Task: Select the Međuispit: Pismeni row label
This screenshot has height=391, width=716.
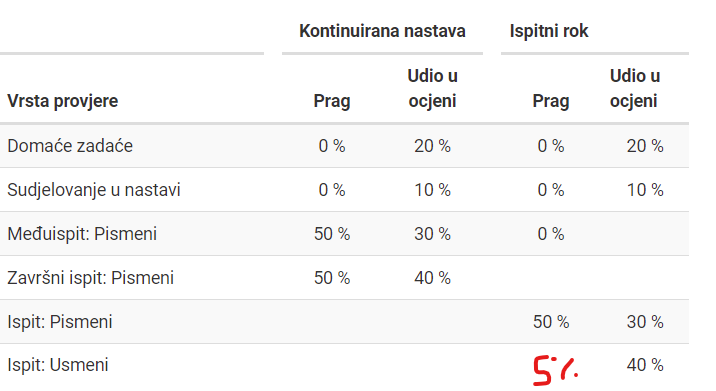Action: pyautogui.click(x=82, y=234)
